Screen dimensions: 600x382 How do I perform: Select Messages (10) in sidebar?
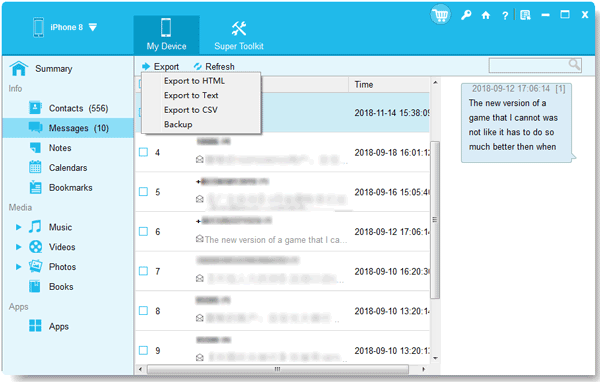(68, 128)
